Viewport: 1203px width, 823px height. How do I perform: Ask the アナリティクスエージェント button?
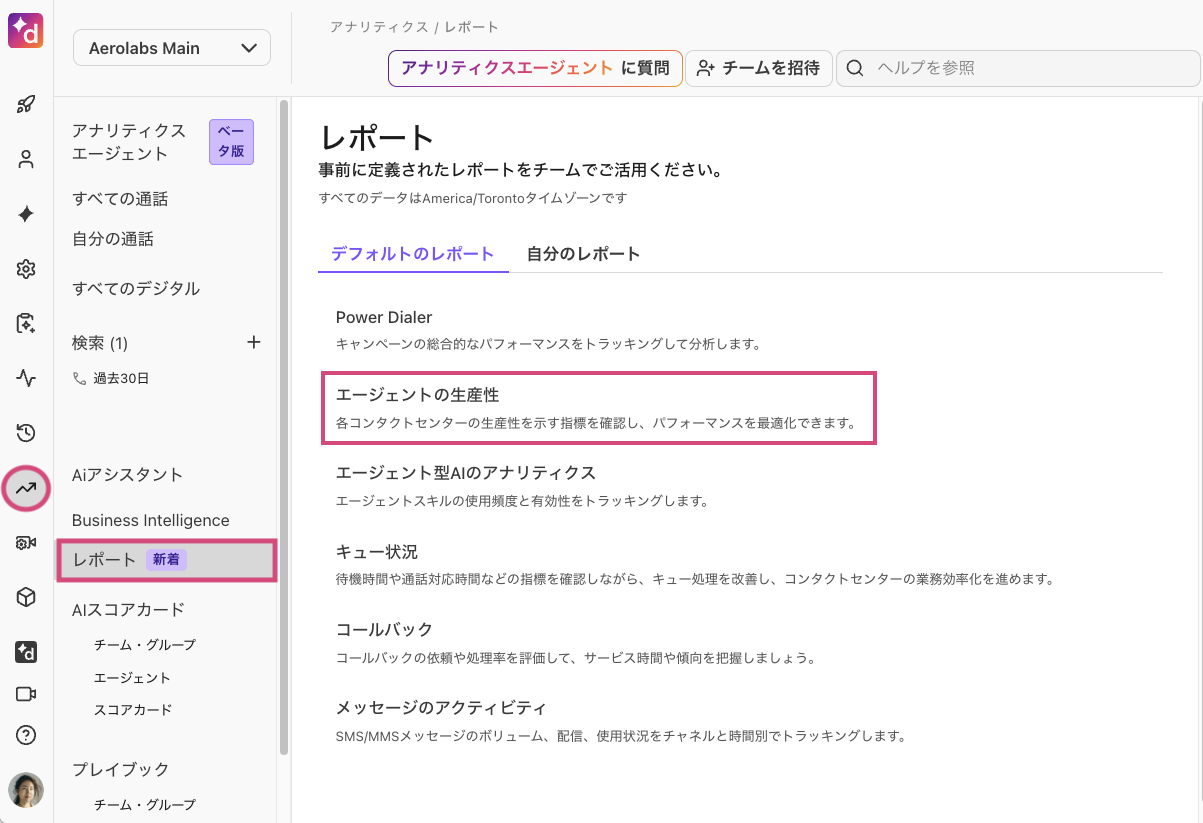(x=535, y=68)
